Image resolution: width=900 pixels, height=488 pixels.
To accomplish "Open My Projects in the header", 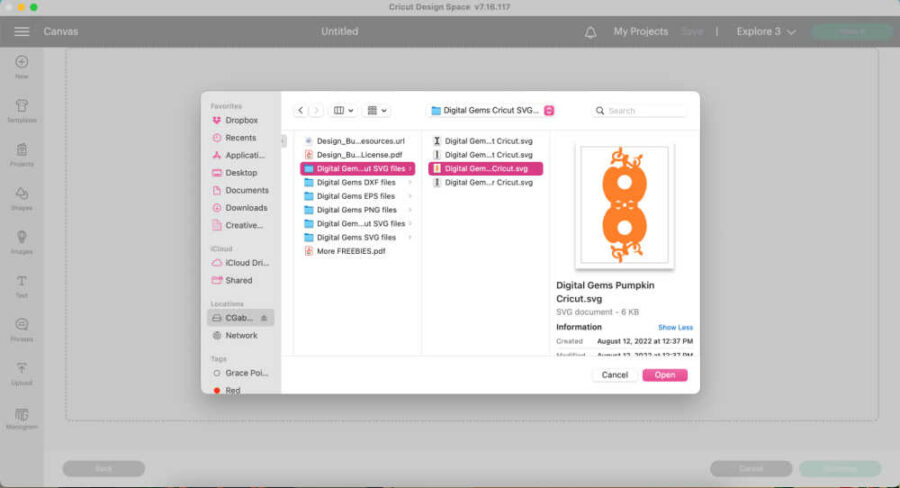I will (640, 31).
